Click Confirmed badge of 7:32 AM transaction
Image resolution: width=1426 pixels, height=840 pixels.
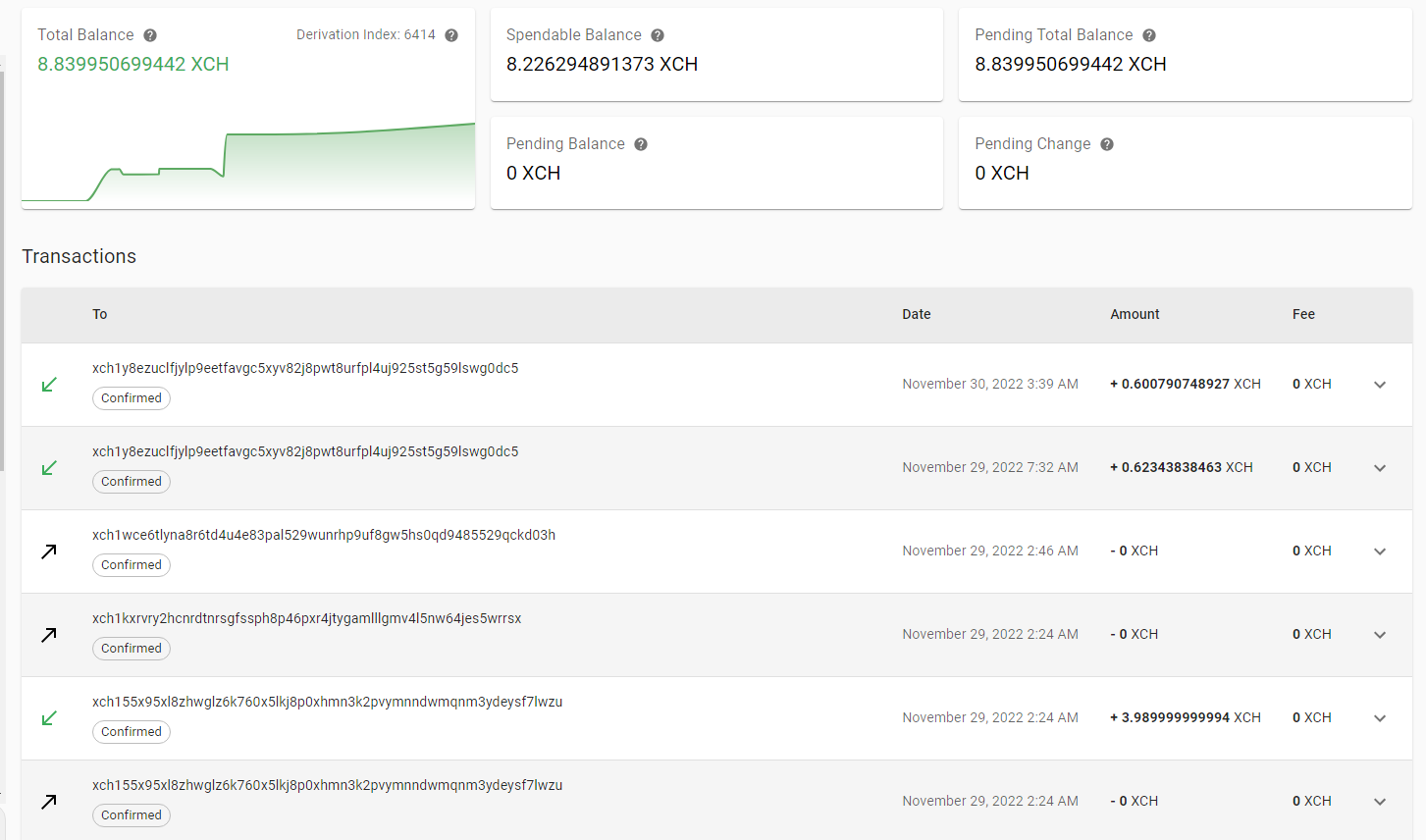[x=132, y=482]
